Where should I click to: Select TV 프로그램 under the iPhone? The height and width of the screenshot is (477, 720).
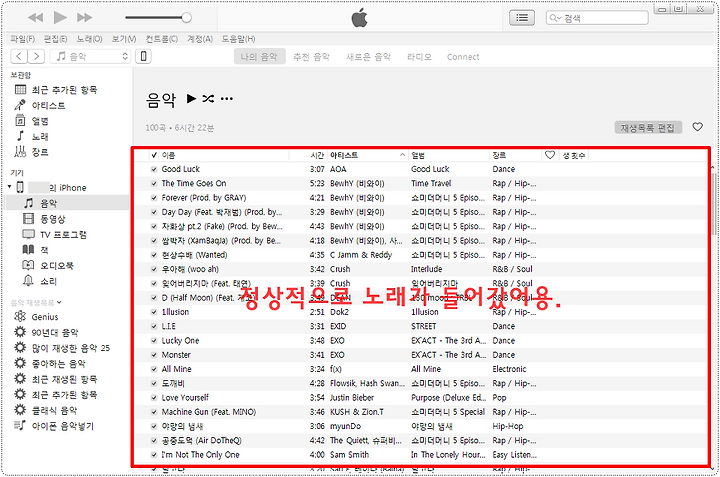pyautogui.click(x=63, y=234)
